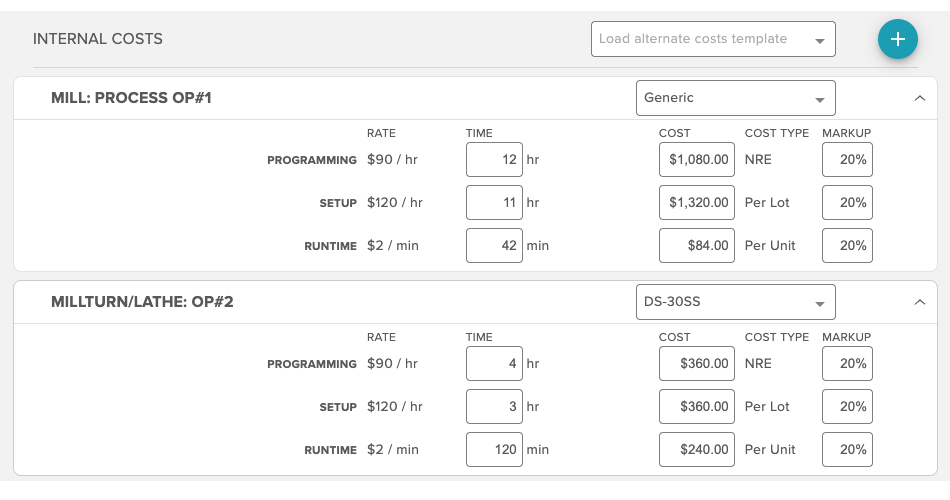Select the Lathe runtime cost field $240.00
The image size is (950, 500).
point(697,450)
